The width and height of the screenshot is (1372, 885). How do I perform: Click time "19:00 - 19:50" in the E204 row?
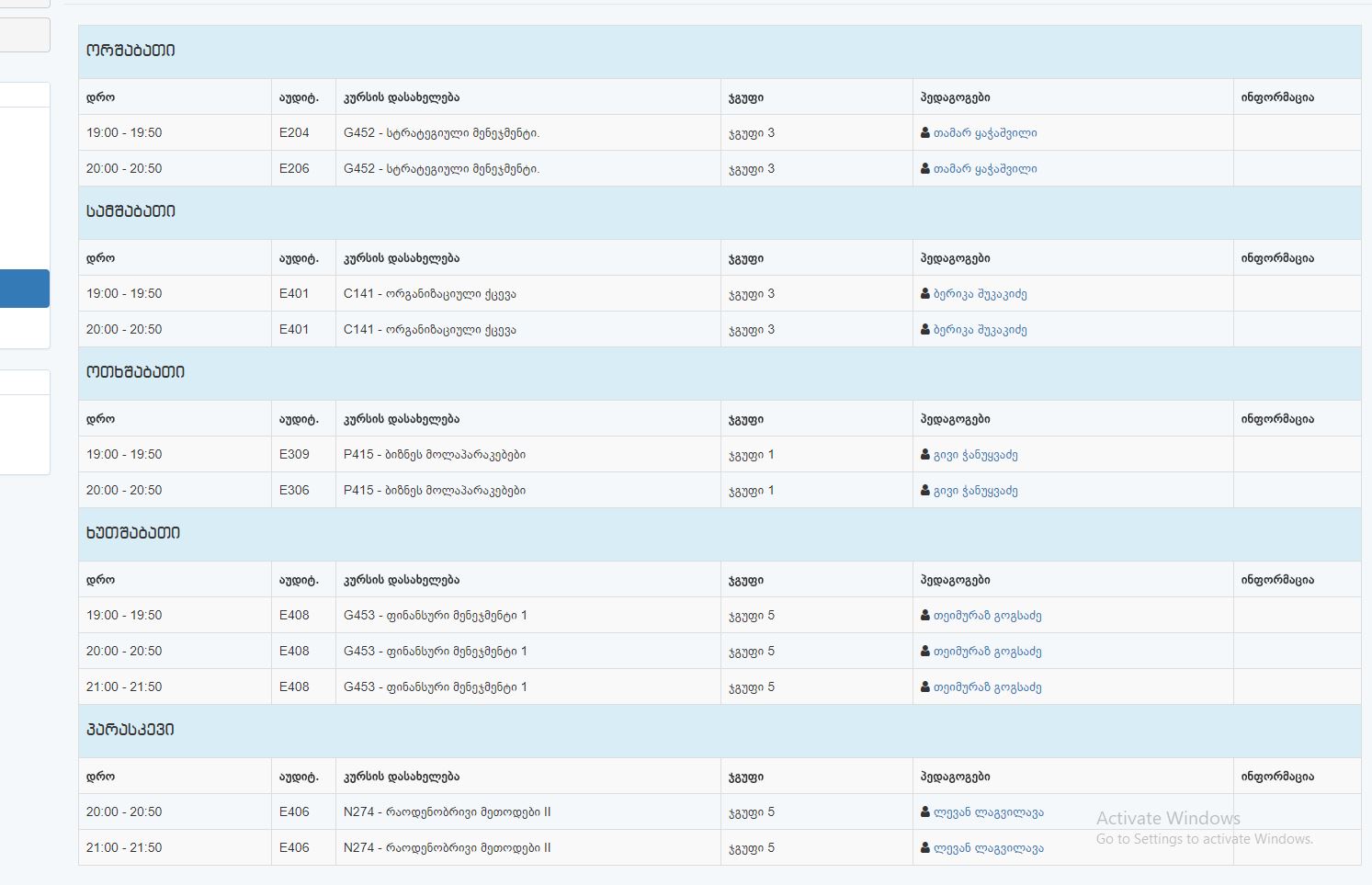point(124,133)
